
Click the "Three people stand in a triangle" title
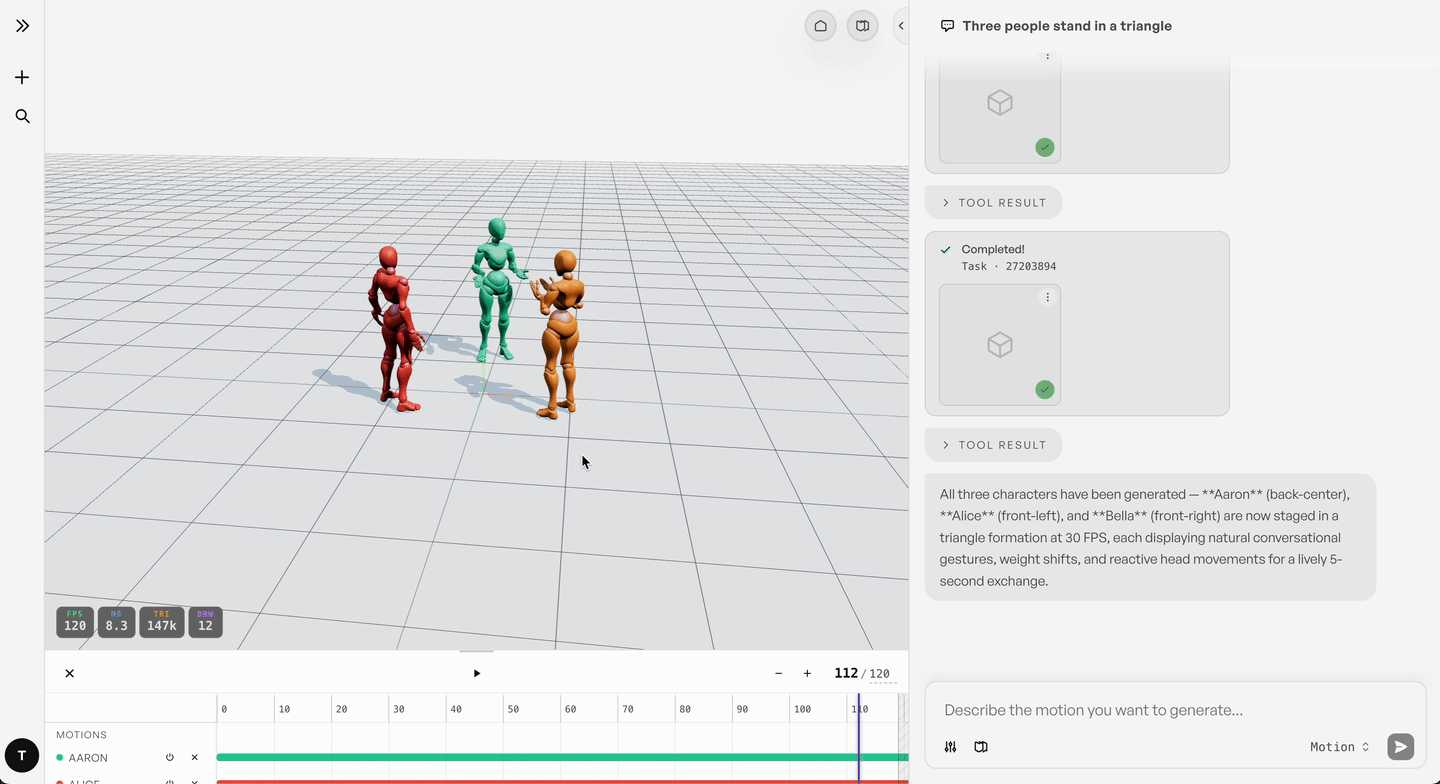coord(1067,26)
